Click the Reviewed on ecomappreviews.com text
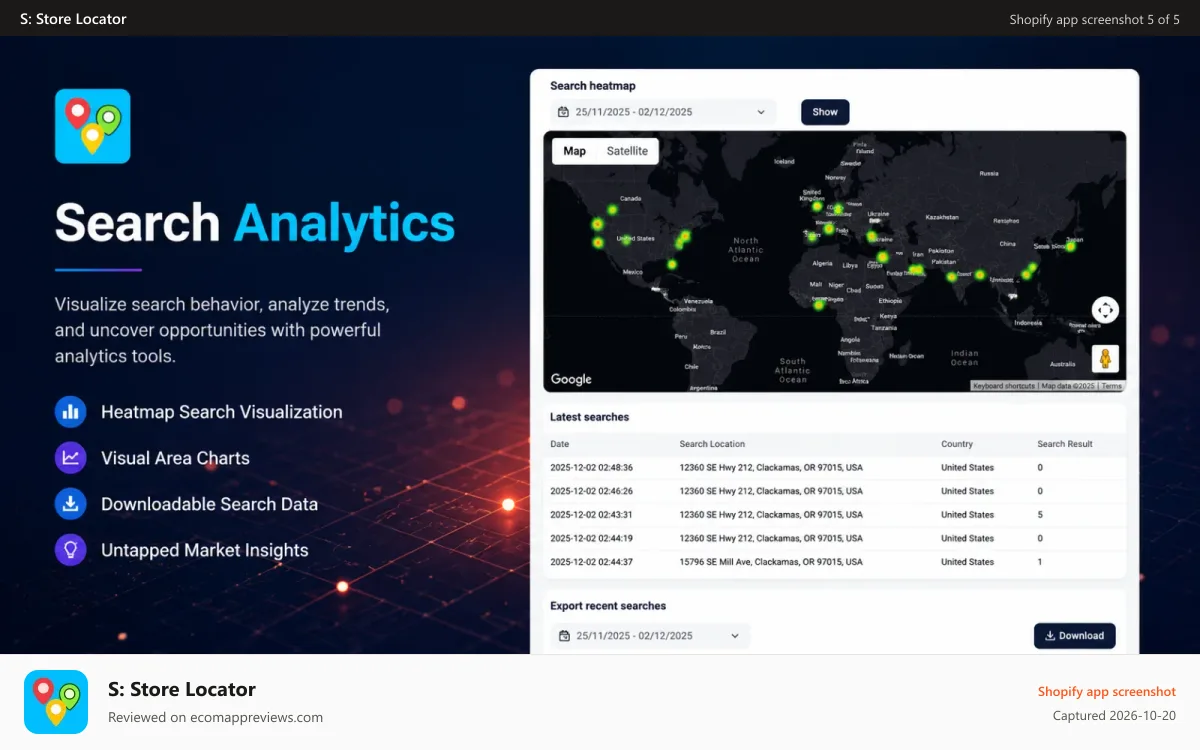1200x750 pixels. 216,717
